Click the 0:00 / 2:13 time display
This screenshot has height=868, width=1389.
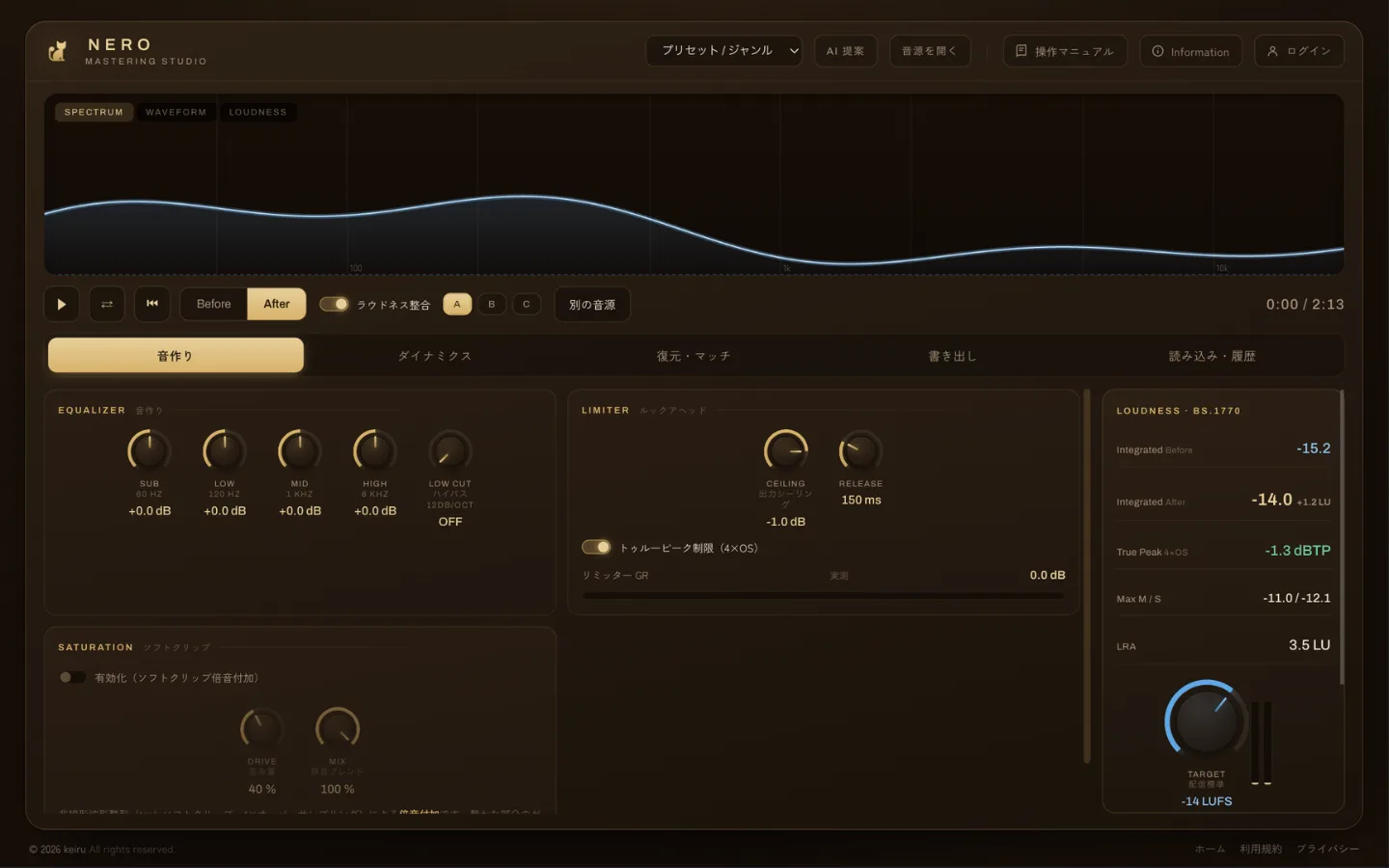click(x=1305, y=304)
